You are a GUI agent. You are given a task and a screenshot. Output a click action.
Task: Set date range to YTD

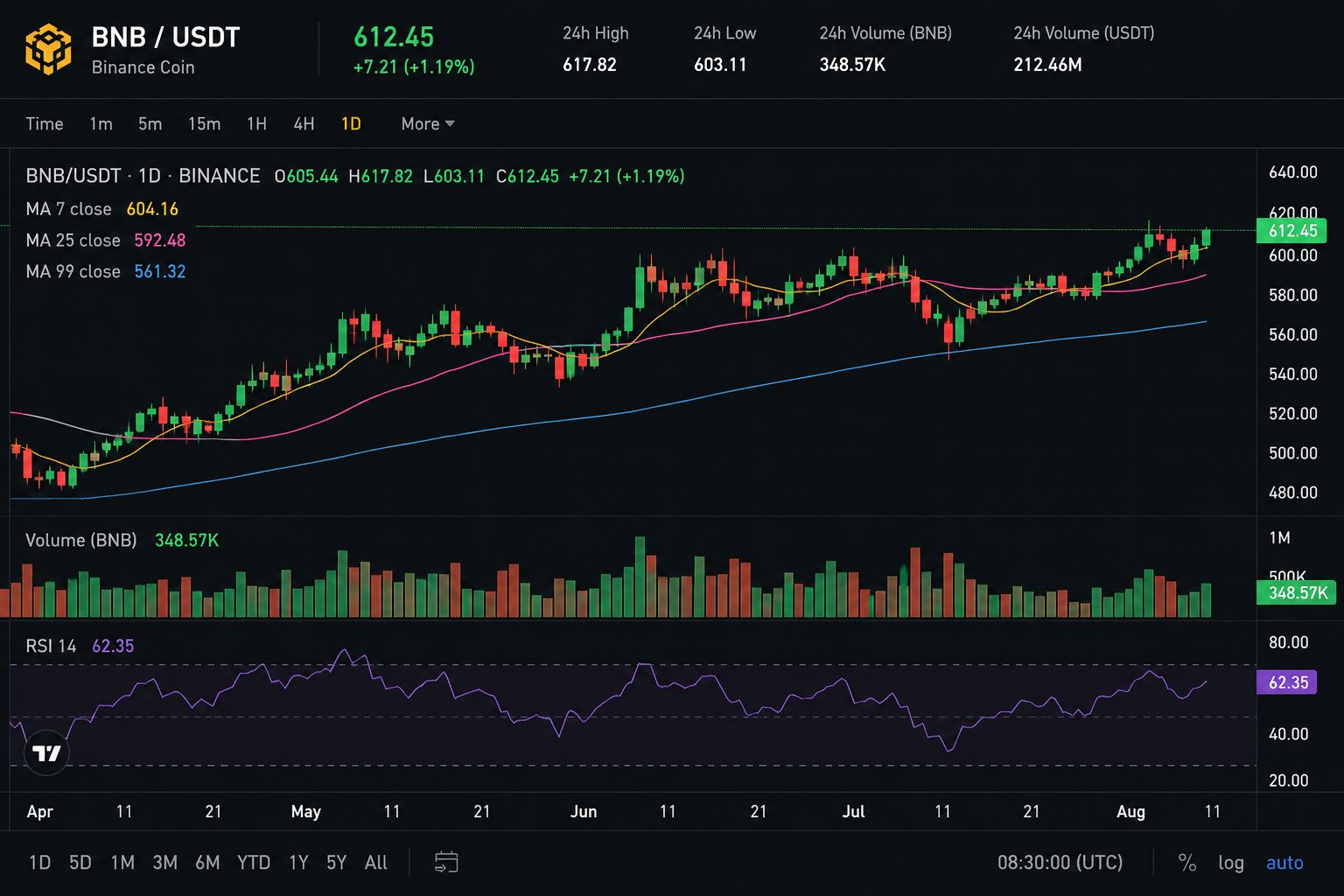[254, 863]
